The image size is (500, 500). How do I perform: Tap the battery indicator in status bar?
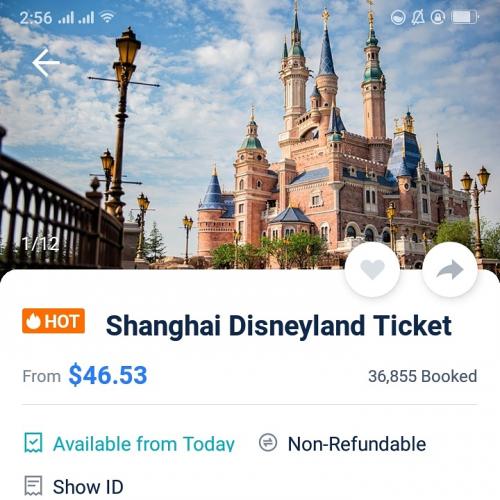465,17
